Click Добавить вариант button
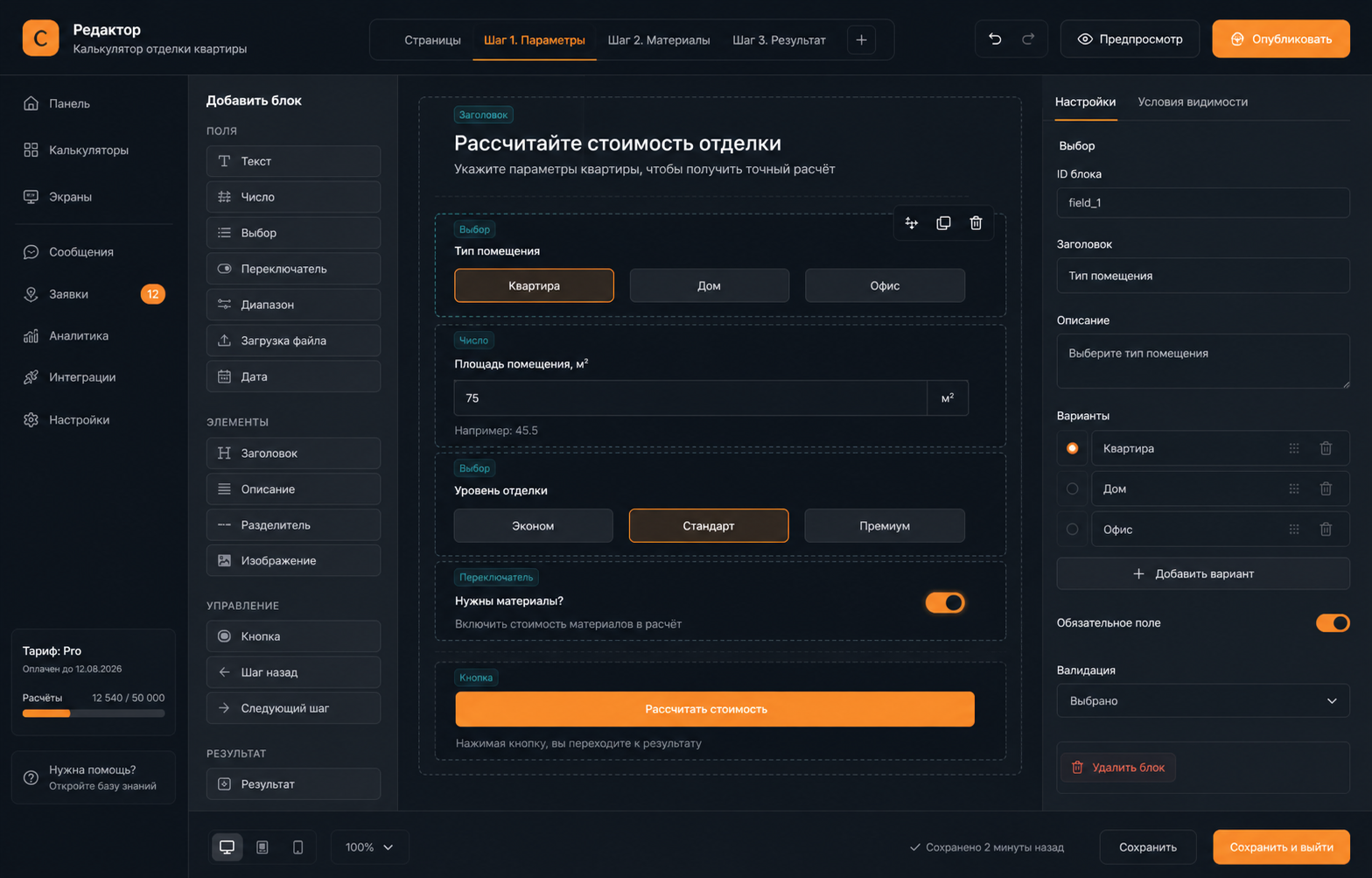Viewport: 1372px width, 878px height. pos(1203,573)
